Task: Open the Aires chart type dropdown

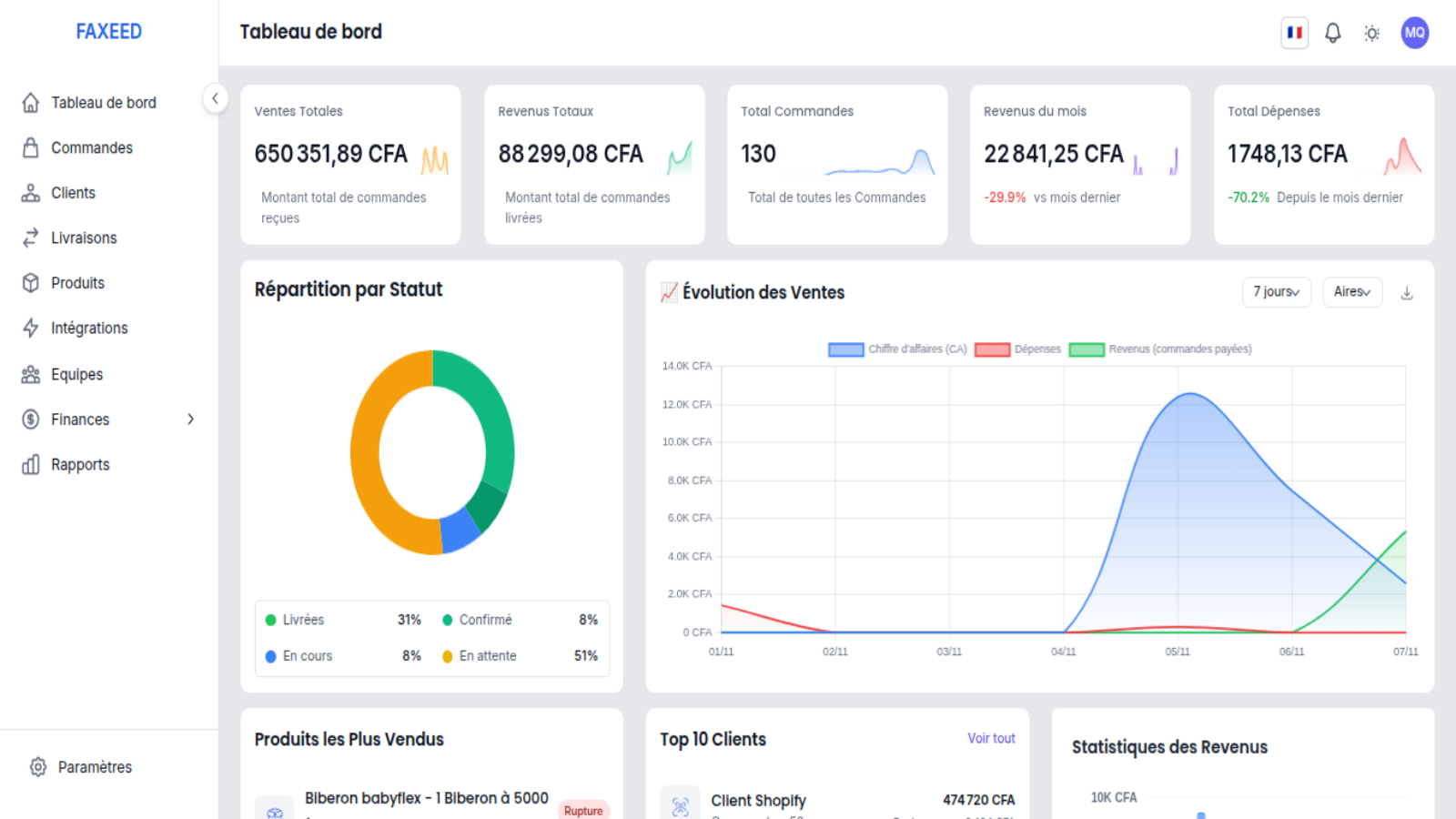Action: coord(1352,292)
